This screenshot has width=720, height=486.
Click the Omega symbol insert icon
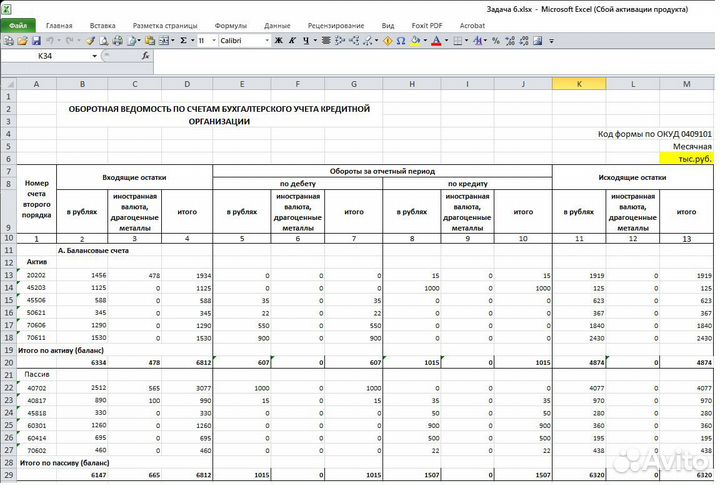pos(401,41)
